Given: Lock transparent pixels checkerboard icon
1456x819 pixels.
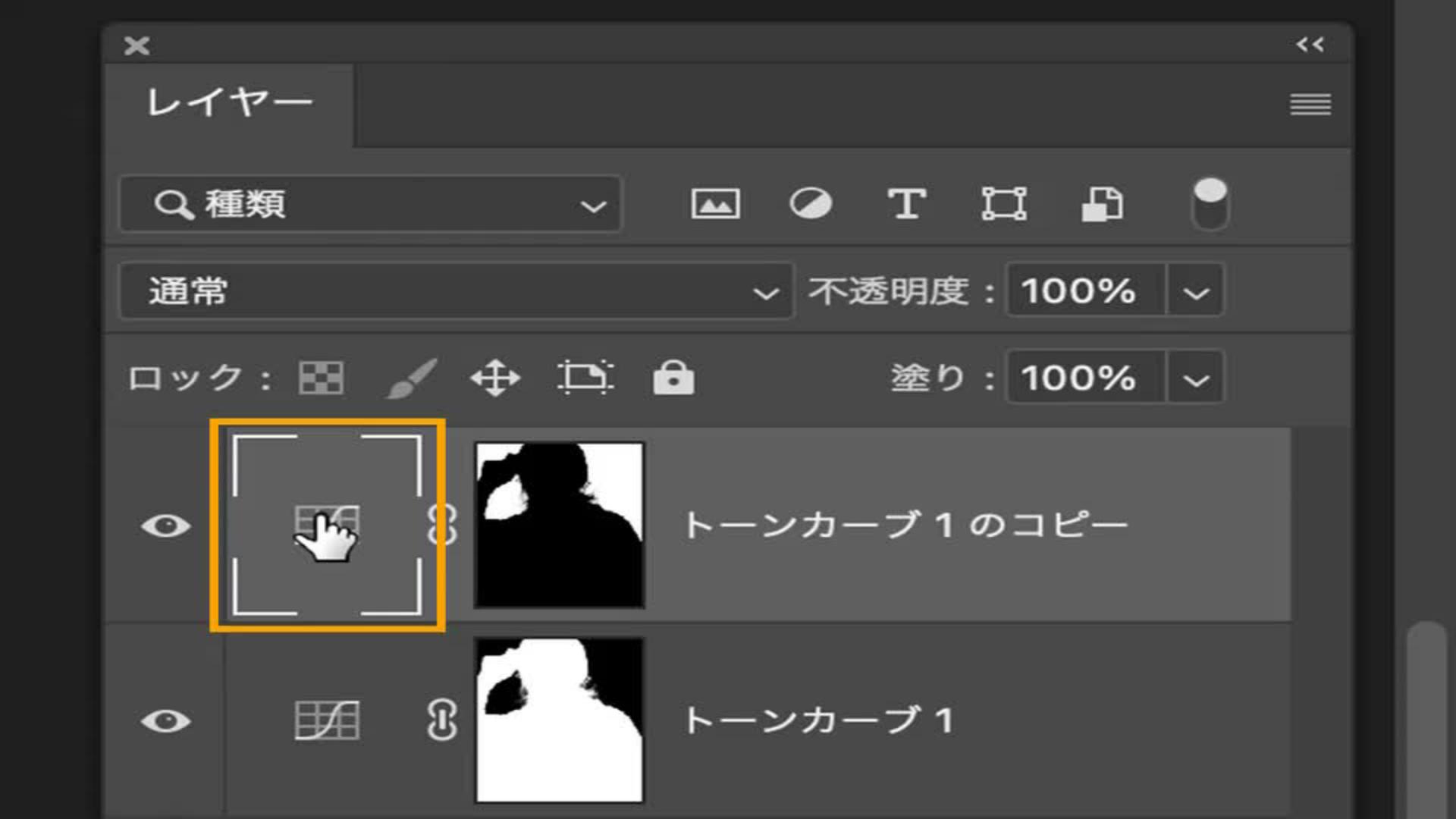Looking at the screenshot, I should 321,378.
